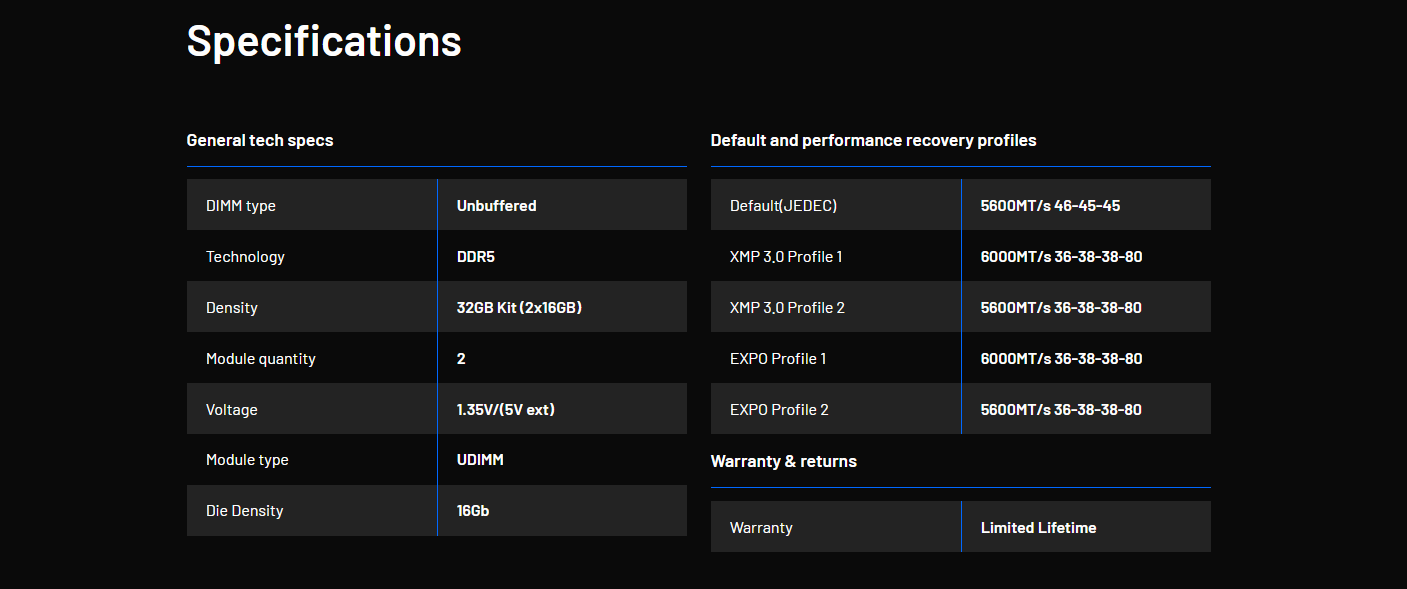
Task: Click the Default and performance recovery profiles title
Action: click(873, 140)
